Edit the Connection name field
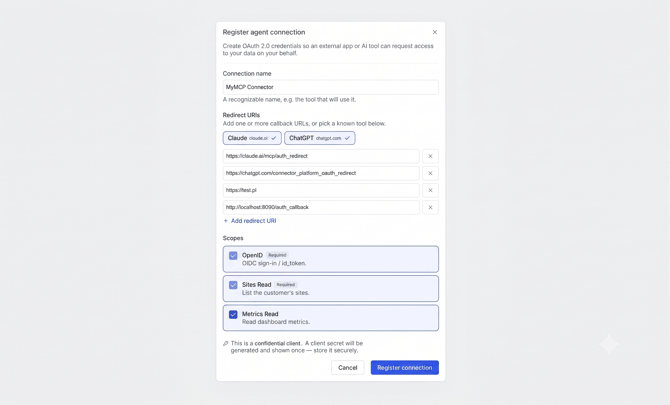The width and height of the screenshot is (670, 405). click(330, 87)
